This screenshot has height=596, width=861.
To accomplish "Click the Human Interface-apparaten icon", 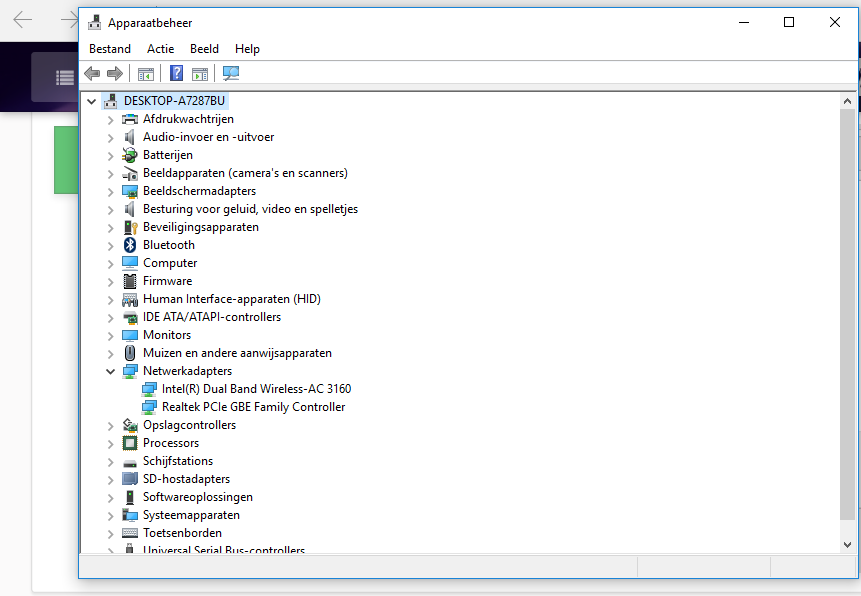I will coord(130,299).
